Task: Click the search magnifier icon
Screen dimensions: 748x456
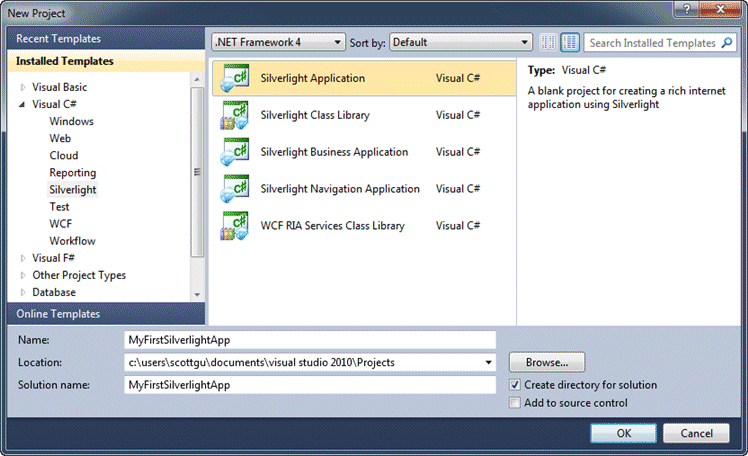Action: [x=727, y=43]
